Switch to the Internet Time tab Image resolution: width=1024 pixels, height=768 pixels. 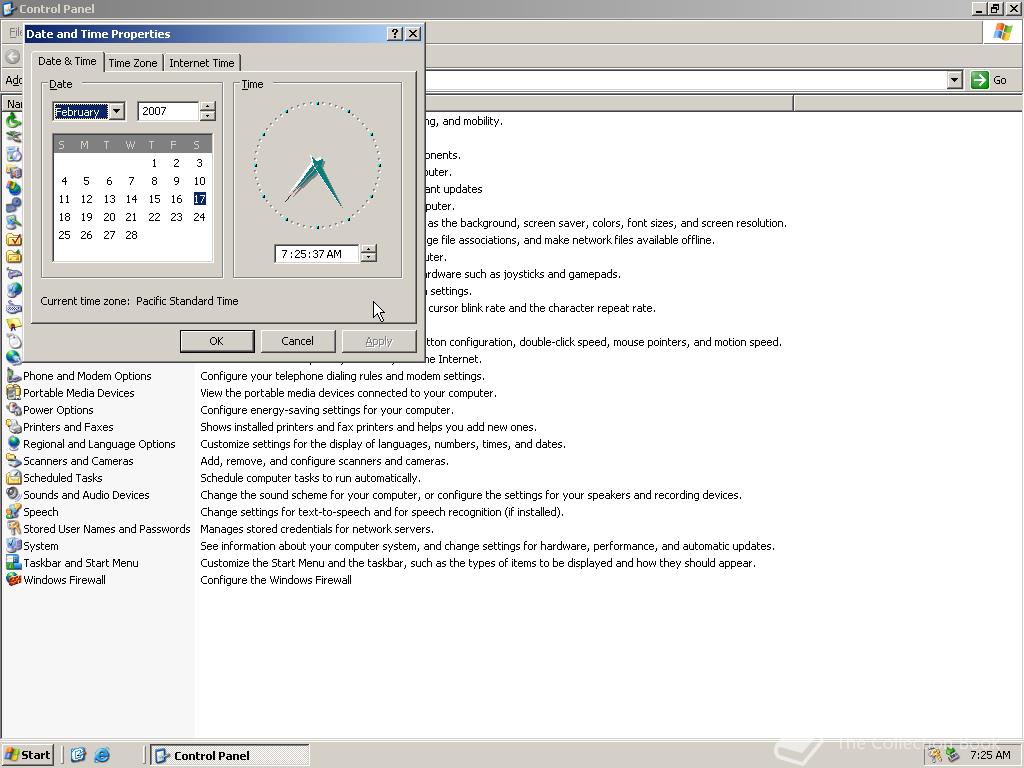click(202, 63)
